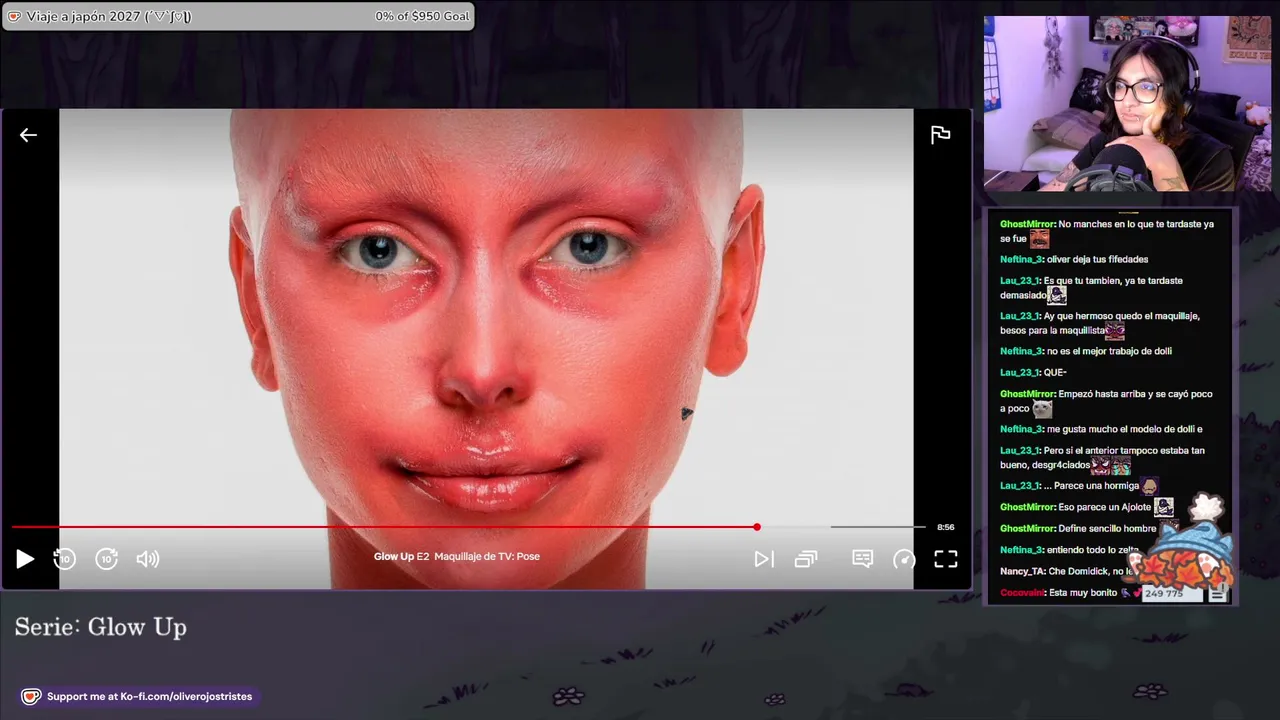Click the Viaje a japón 2027 goal bar

[238, 16]
